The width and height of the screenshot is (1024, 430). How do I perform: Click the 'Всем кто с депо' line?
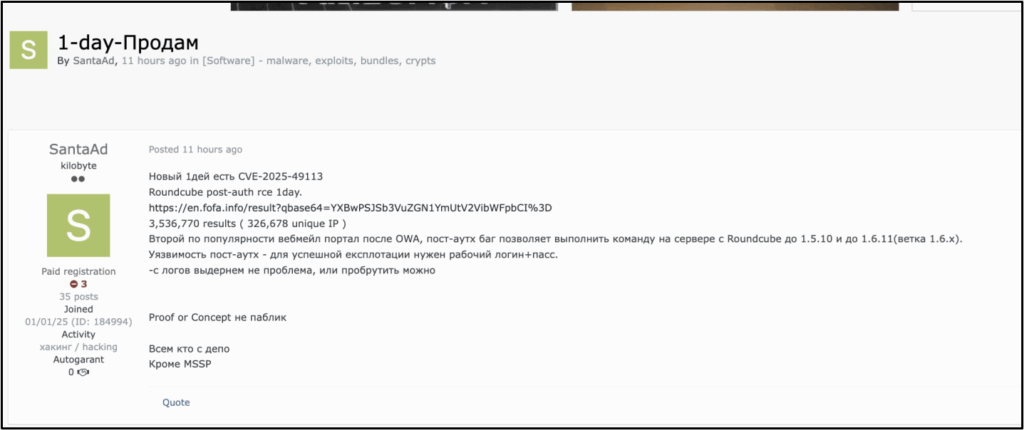click(x=189, y=349)
